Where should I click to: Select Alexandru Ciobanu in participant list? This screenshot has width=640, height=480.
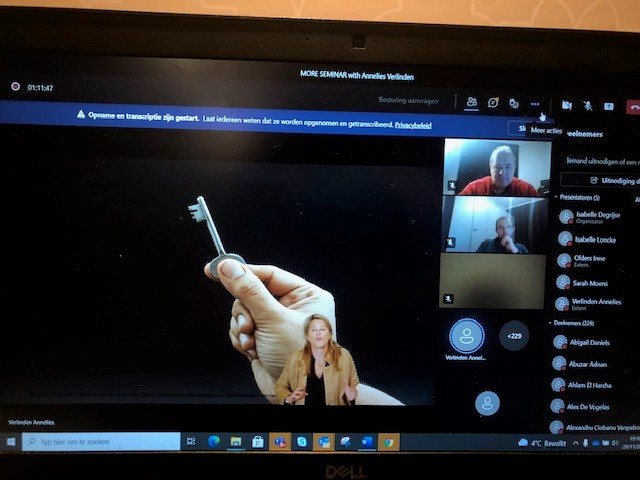tap(593, 427)
